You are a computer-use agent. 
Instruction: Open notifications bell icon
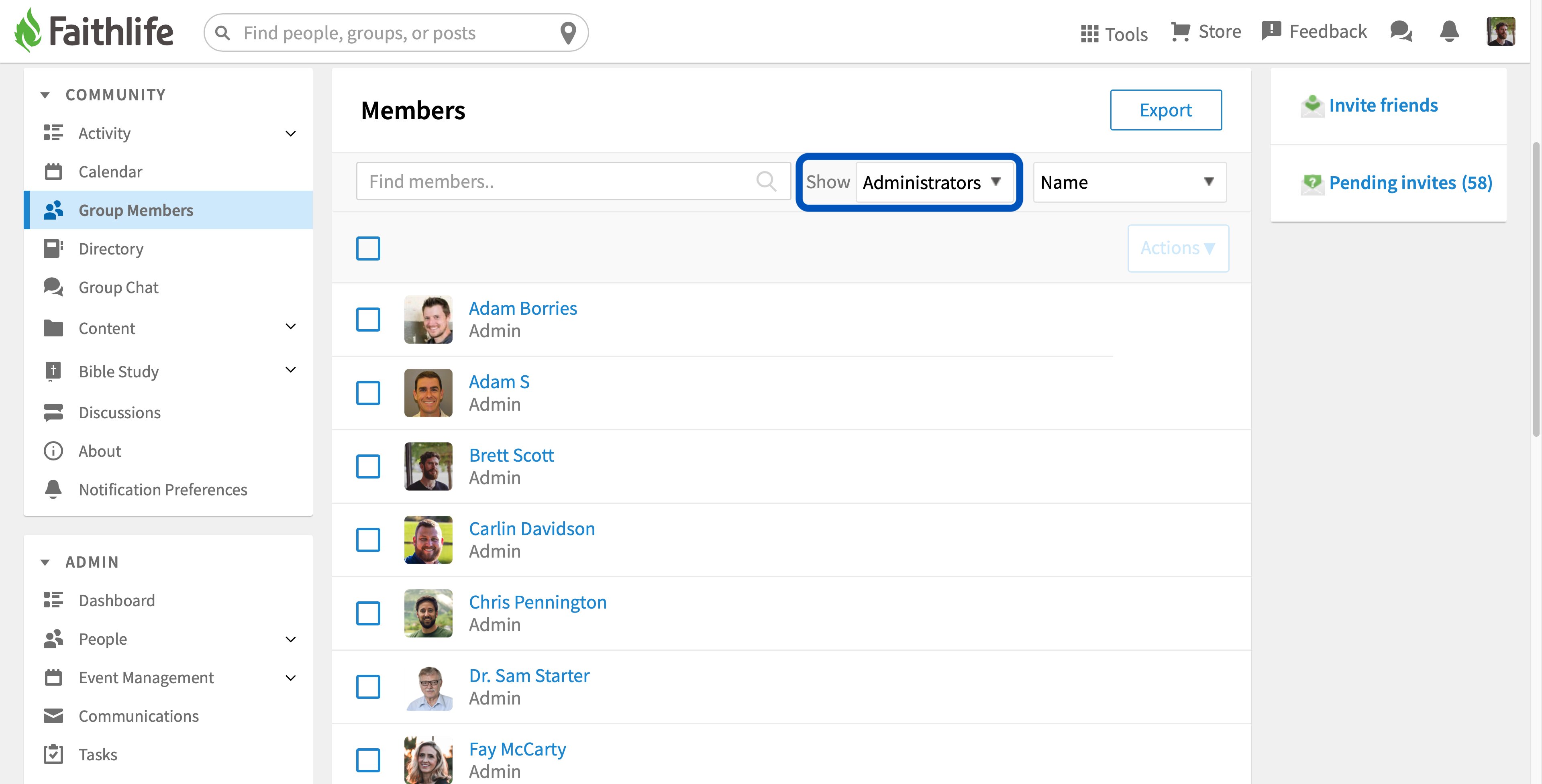(1449, 31)
